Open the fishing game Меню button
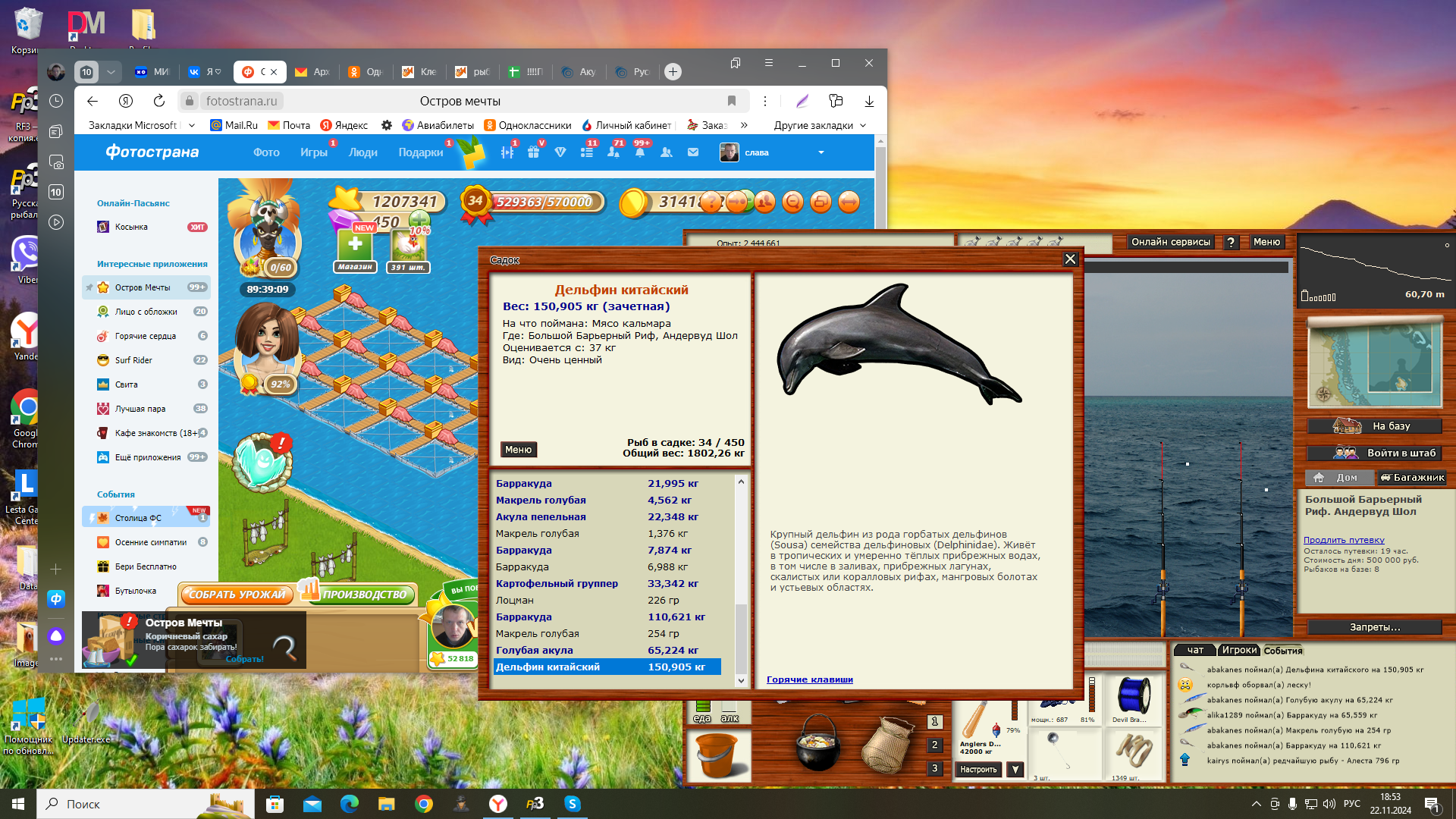Viewport: 1456px width, 819px height. (1266, 242)
